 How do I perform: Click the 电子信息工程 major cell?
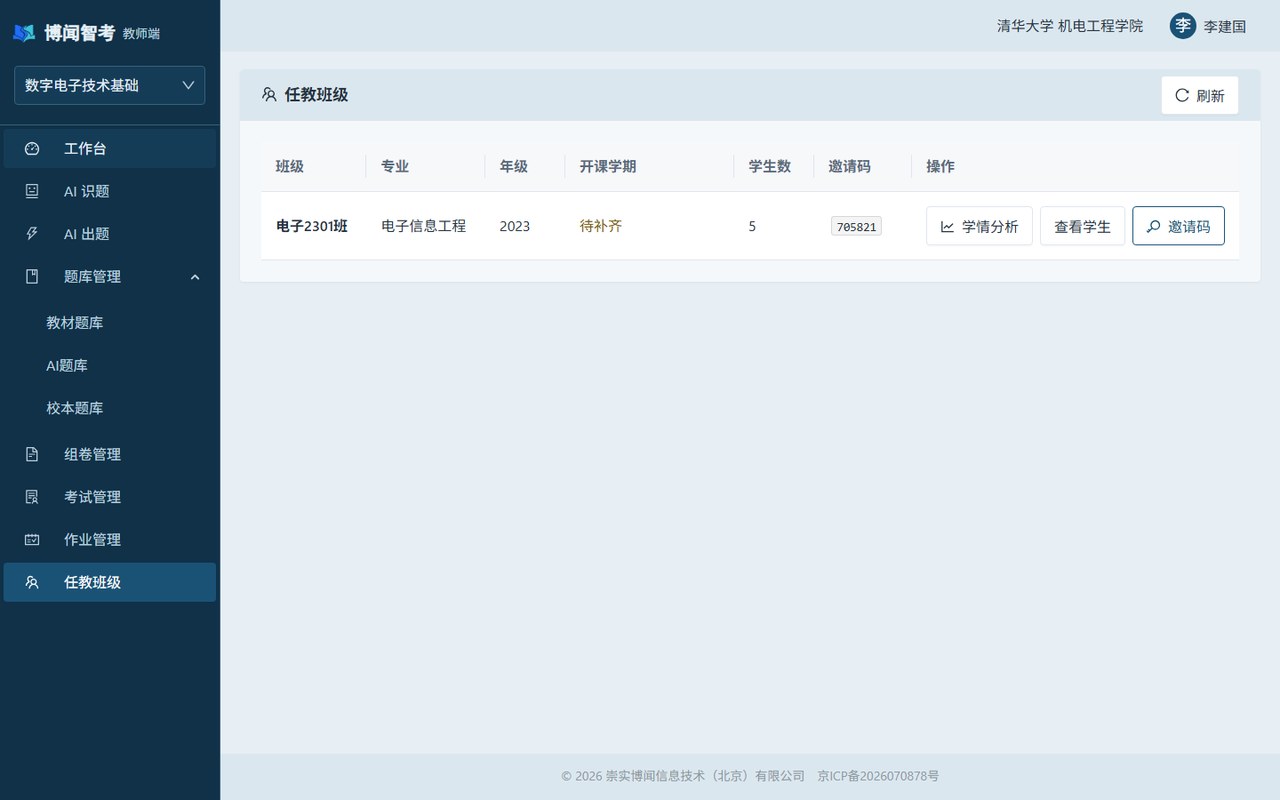click(x=424, y=226)
